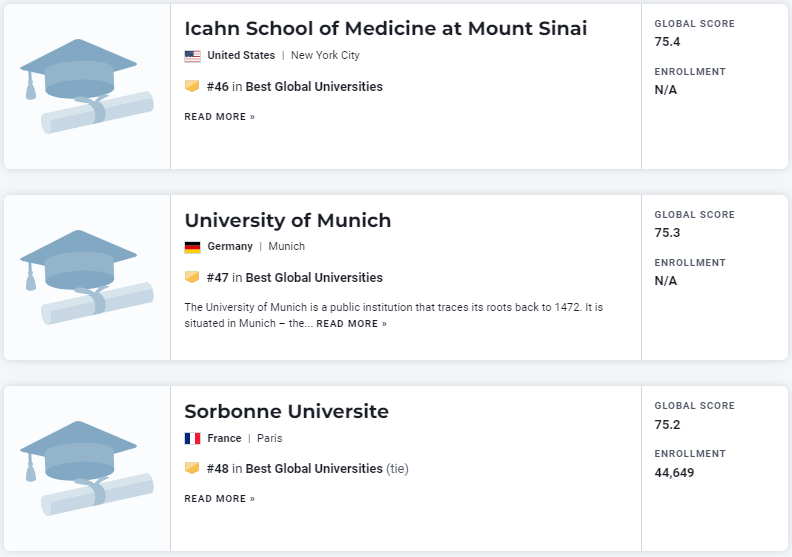Click Sorbonne Universite graduation cap thumbnail

[x=87, y=468]
